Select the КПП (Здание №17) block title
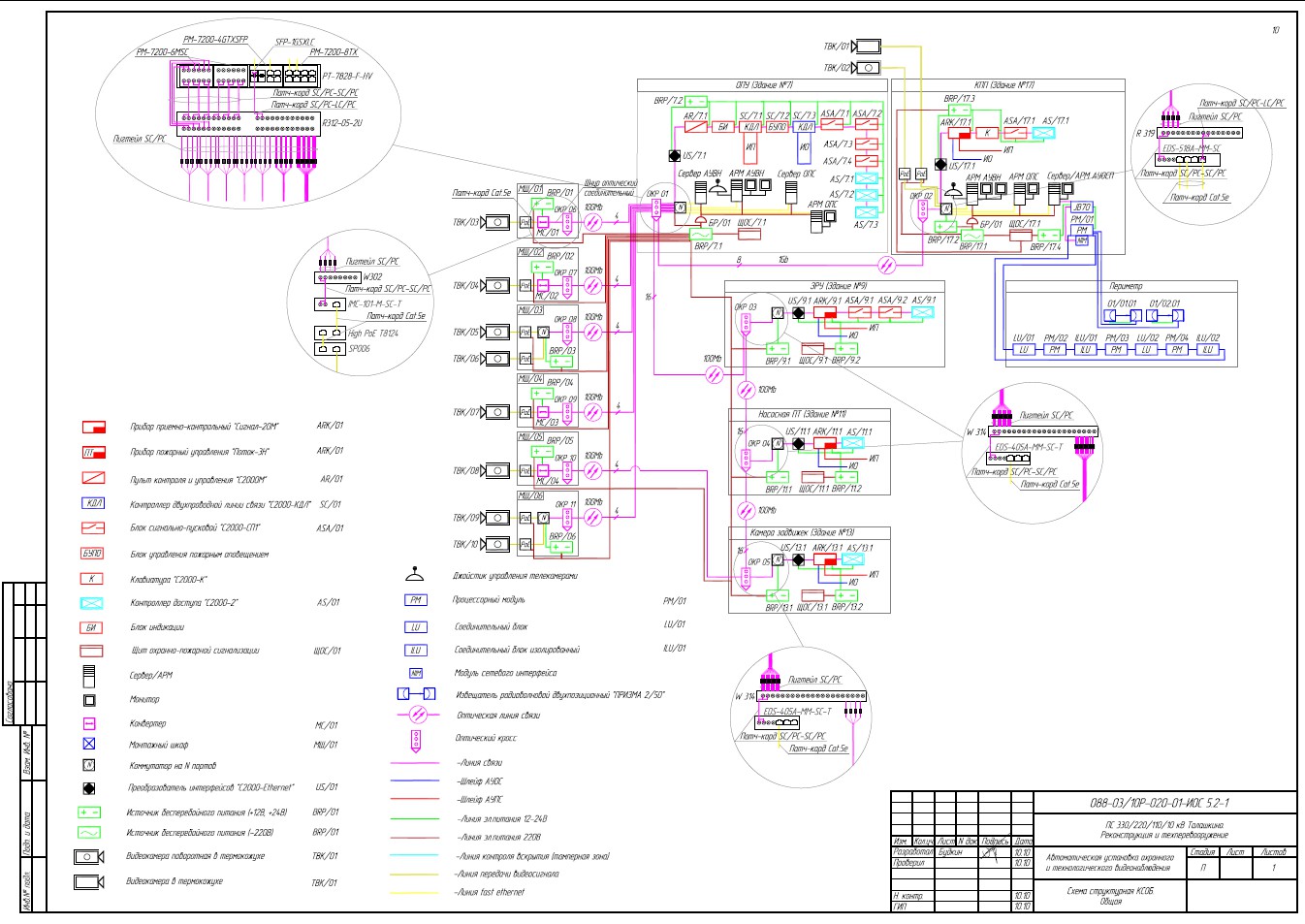Screen dimensions: 1305x924 (1004, 85)
